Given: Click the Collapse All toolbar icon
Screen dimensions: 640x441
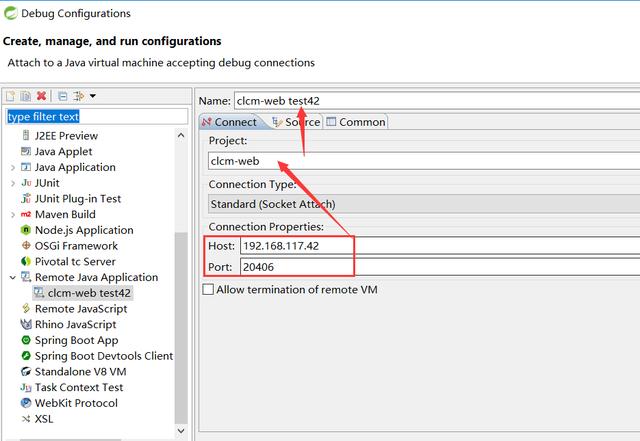Looking at the screenshot, I should 62,96.
